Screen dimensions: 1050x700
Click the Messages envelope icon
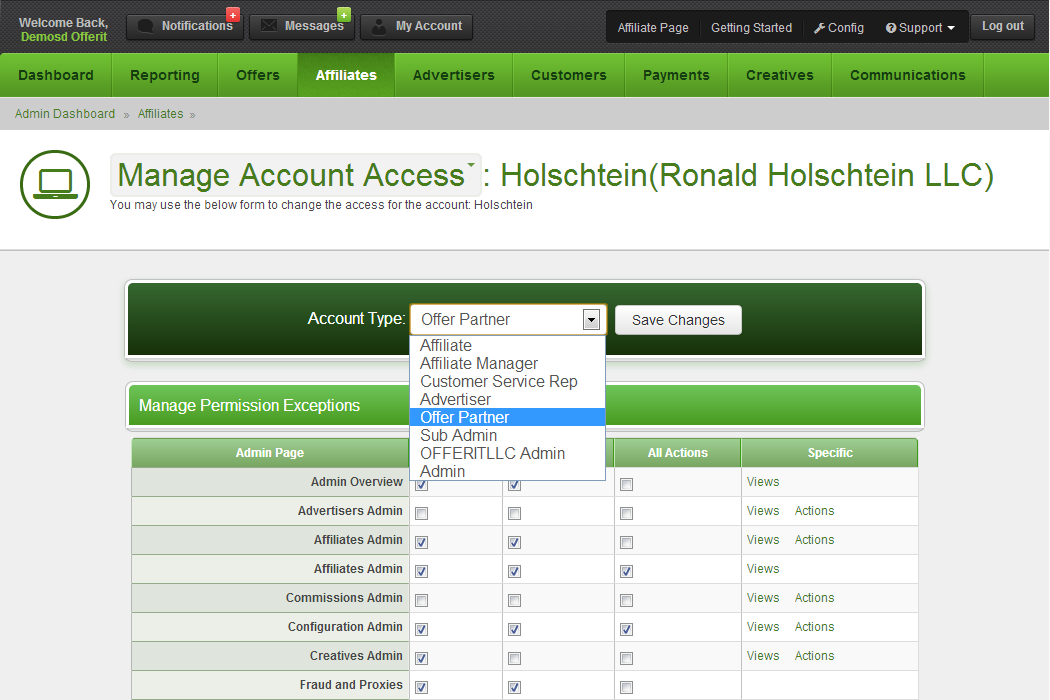(269, 26)
